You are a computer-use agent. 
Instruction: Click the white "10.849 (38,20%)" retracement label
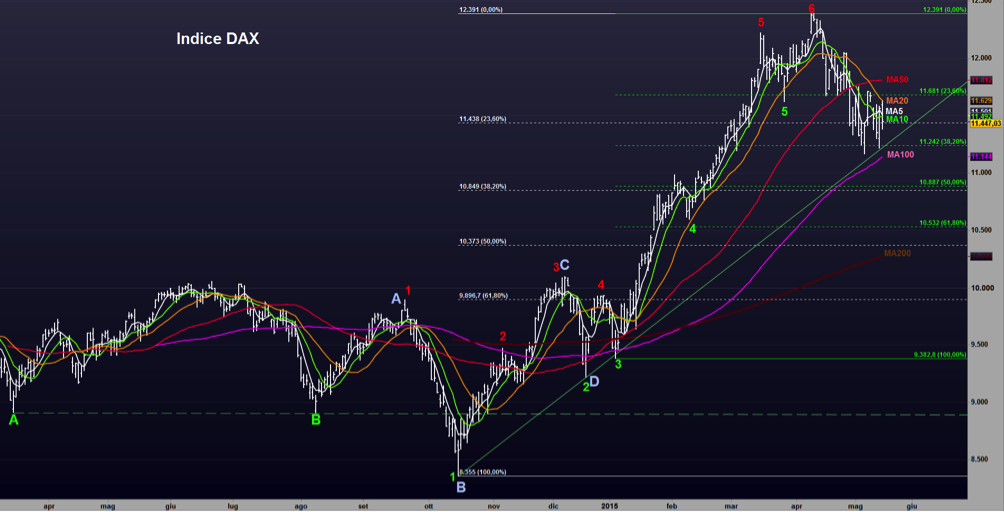483,187
